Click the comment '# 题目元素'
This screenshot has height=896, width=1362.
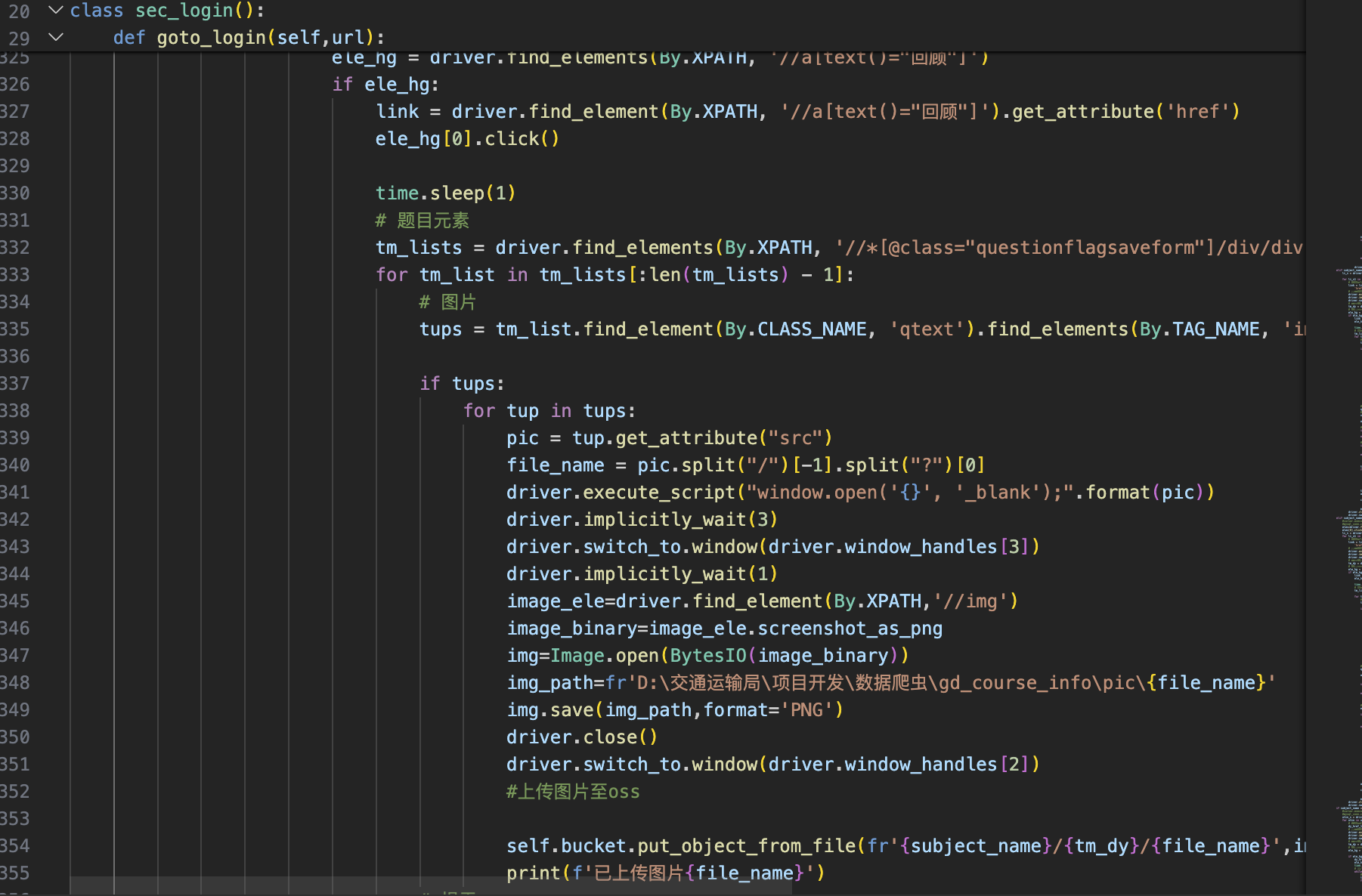pyautogui.click(x=423, y=221)
